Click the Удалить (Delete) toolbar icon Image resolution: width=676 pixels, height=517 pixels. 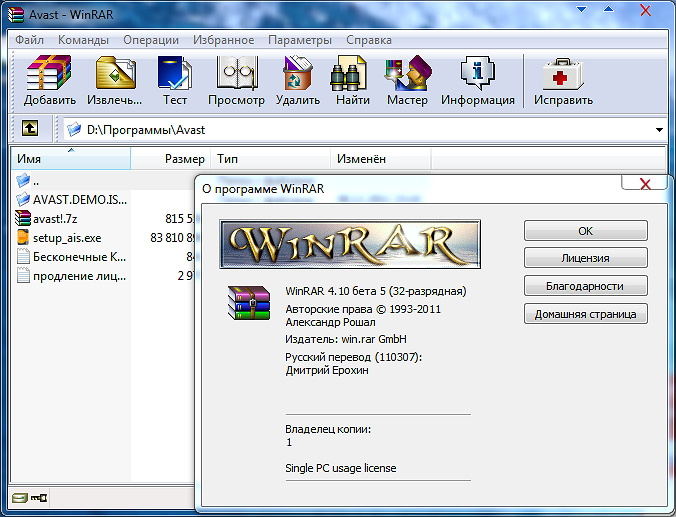(298, 73)
